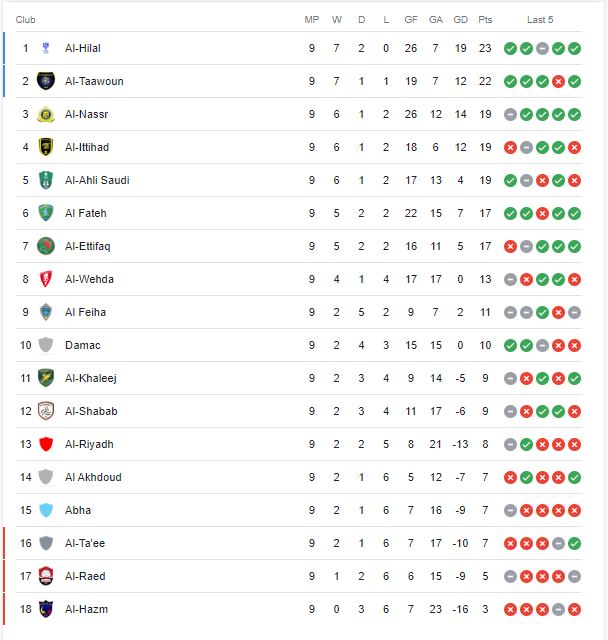The height and width of the screenshot is (640, 608).
Task: Click the Al-Hilal club crest icon
Action: click(x=45, y=48)
